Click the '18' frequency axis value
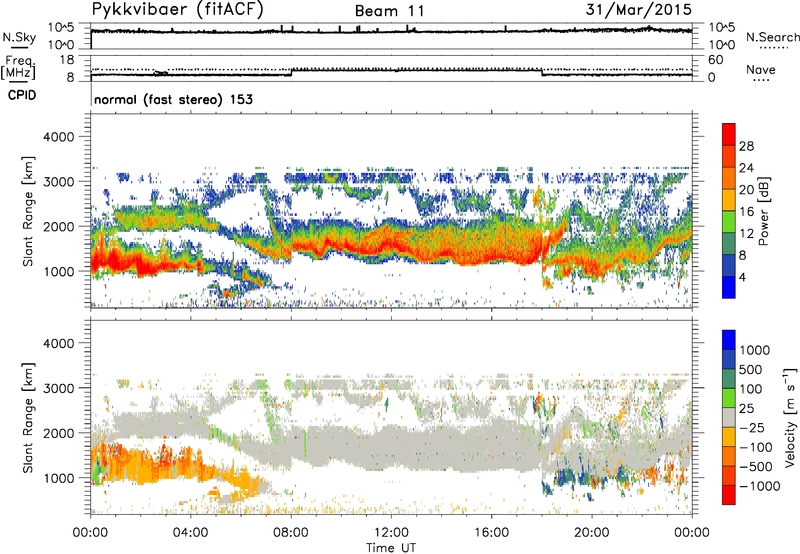This screenshot has height=554, width=800. click(66, 60)
